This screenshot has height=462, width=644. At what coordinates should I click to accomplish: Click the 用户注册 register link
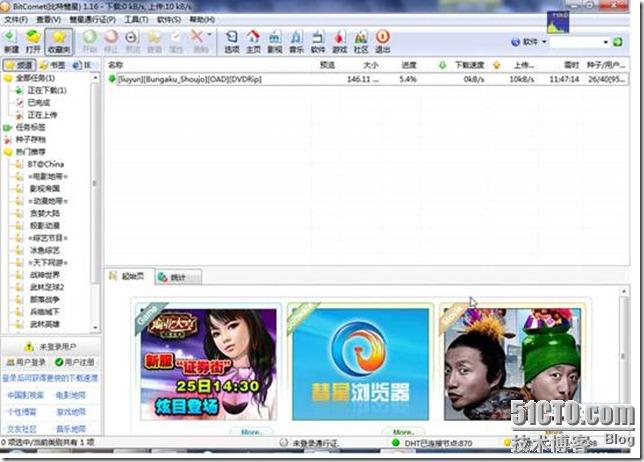coord(75,362)
